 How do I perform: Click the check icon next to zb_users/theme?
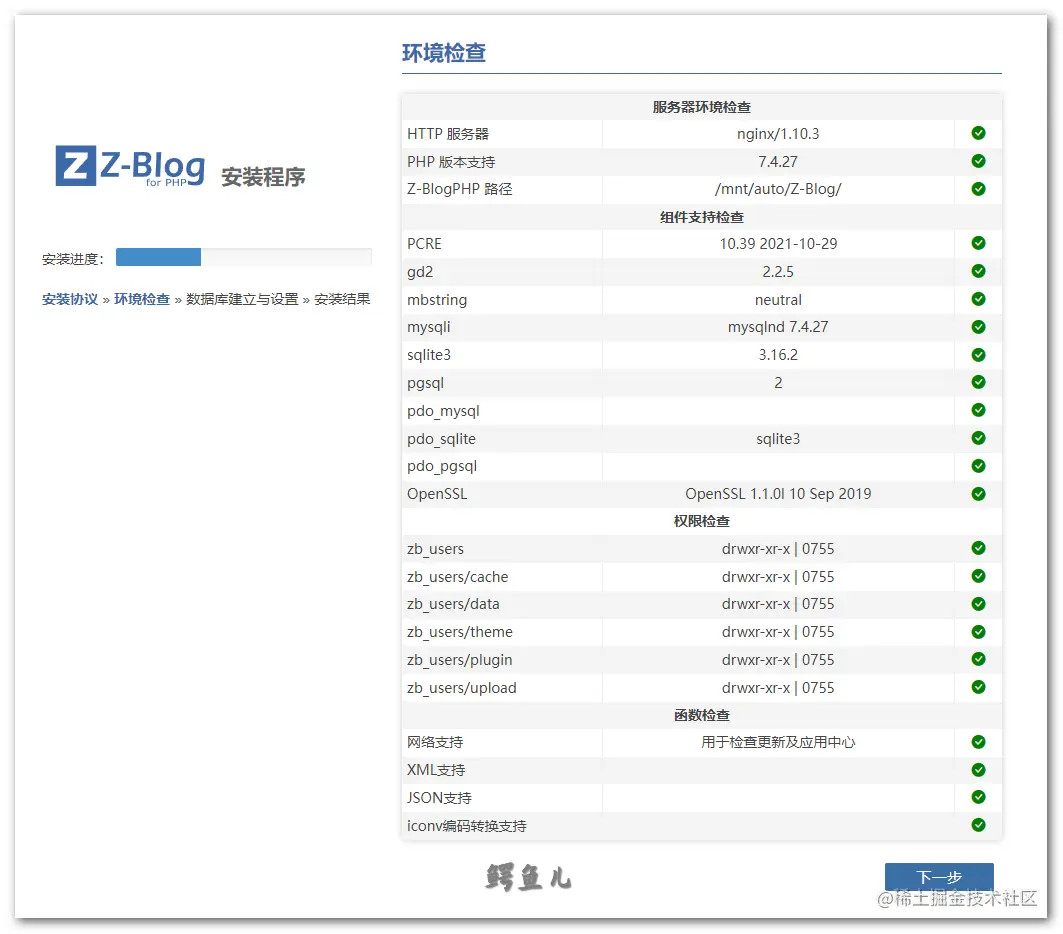click(978, 631)
